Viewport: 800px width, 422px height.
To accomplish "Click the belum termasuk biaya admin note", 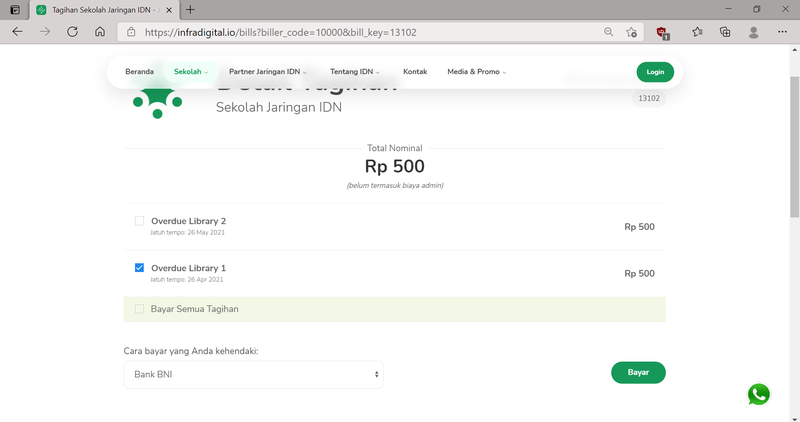I will tap(395, 185).
